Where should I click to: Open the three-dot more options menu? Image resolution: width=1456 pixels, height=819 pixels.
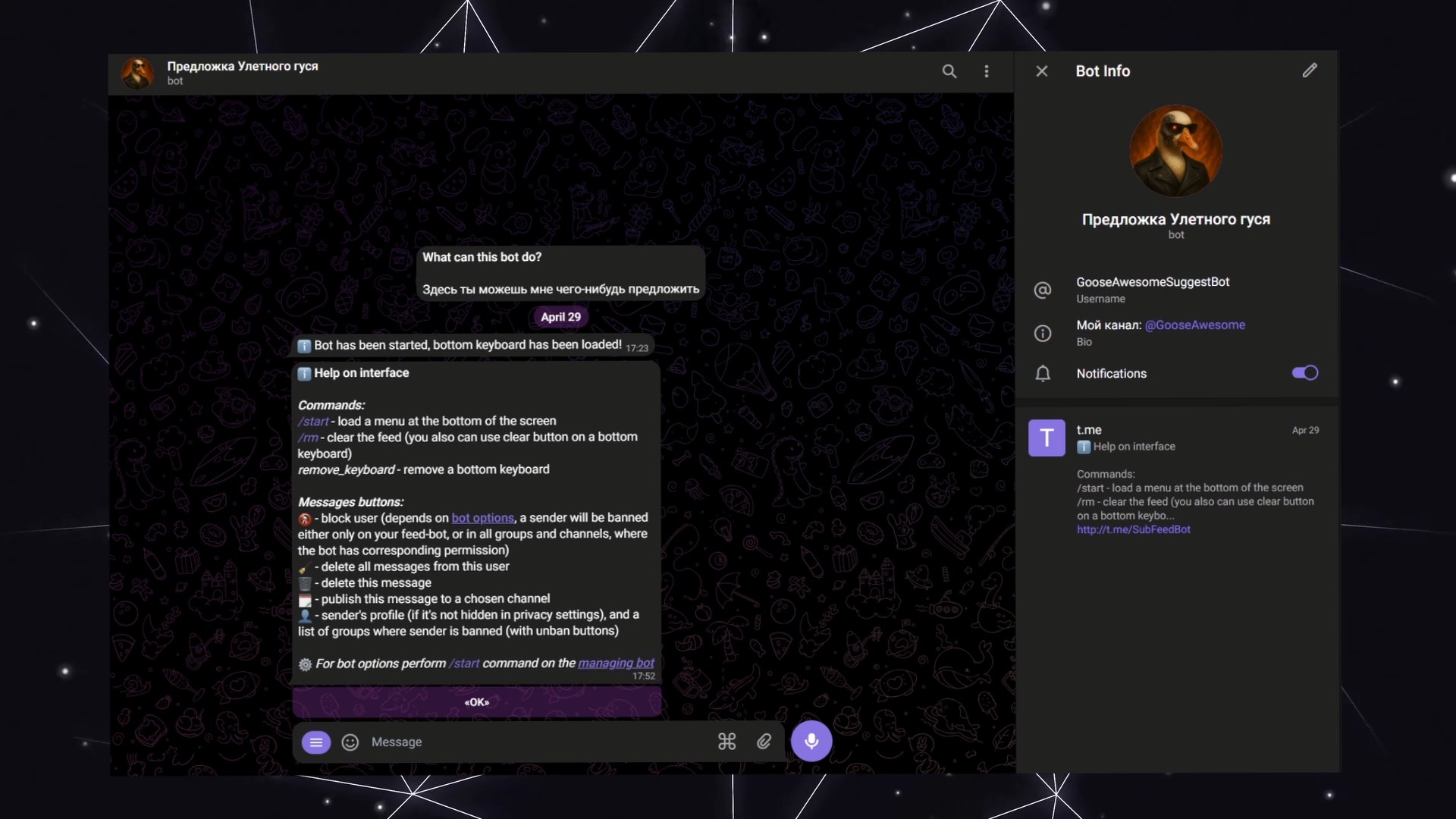986,71
